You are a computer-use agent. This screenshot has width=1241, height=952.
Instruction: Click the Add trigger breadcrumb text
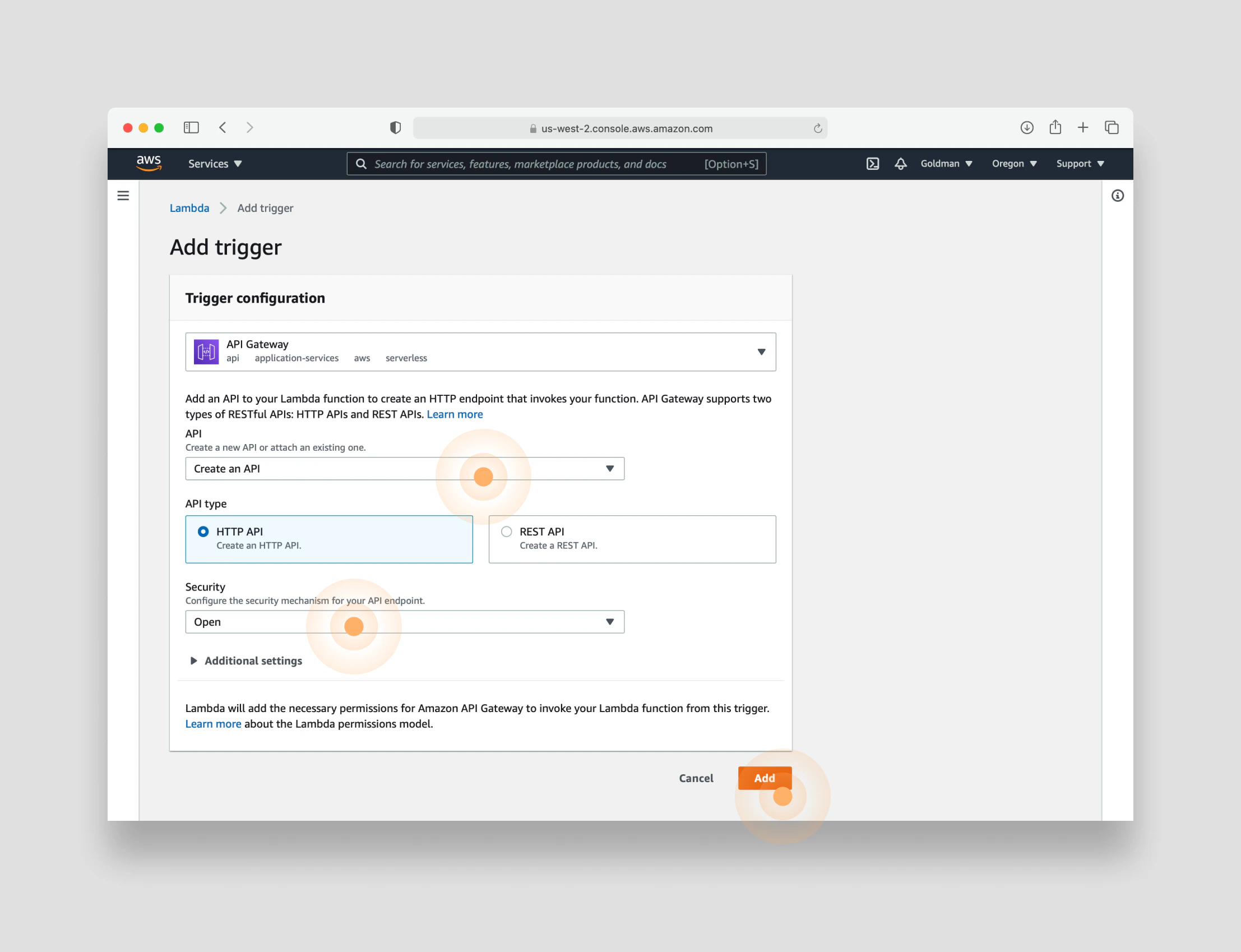point(265,208)
